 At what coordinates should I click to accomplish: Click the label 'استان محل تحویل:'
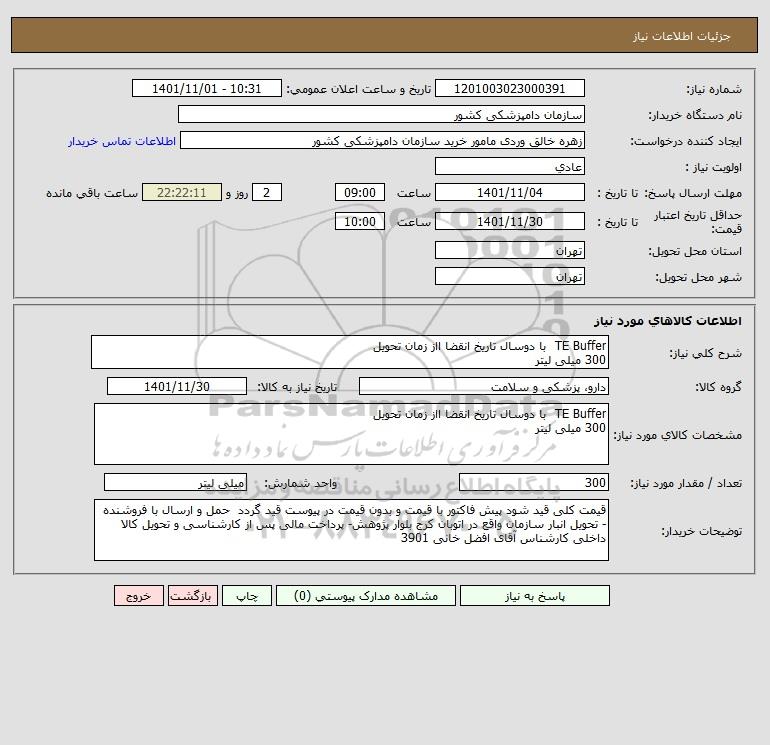click(695, 251)
